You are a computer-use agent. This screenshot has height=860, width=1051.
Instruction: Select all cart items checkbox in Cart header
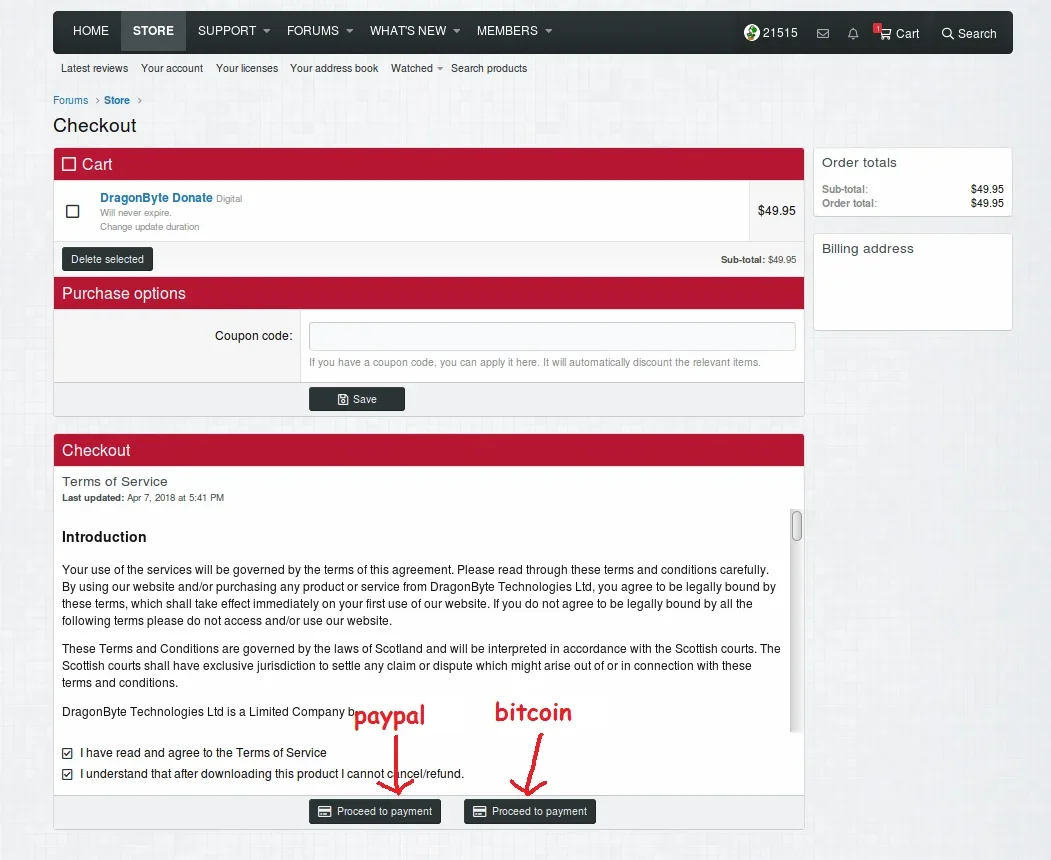[x=69, y=164]
